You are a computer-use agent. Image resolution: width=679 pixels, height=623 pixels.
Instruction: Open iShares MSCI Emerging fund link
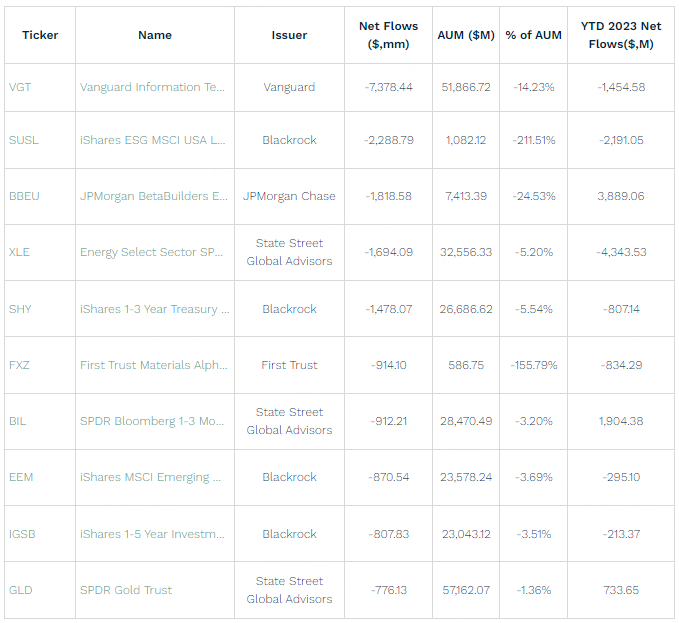[x=144, y=477]
